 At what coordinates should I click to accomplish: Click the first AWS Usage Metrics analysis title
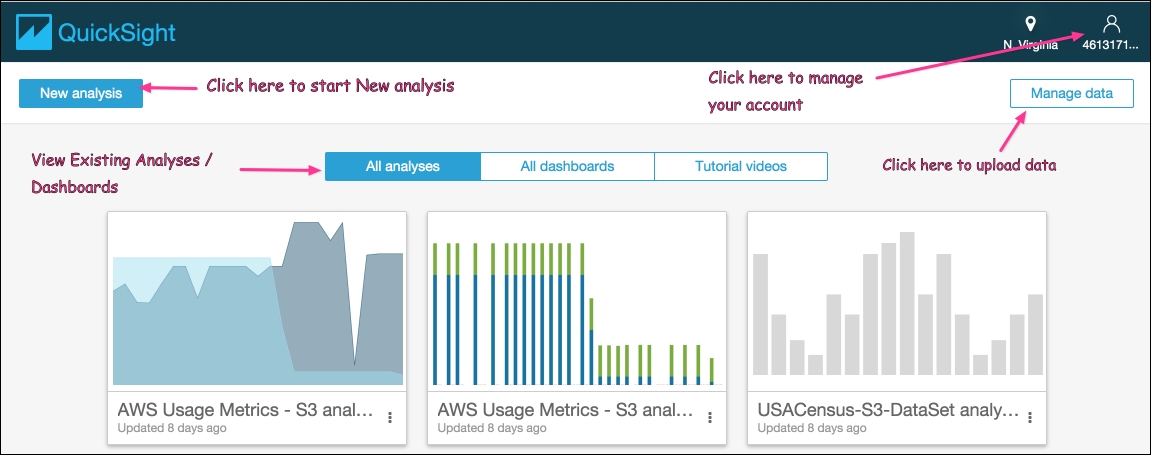point(246,409)
